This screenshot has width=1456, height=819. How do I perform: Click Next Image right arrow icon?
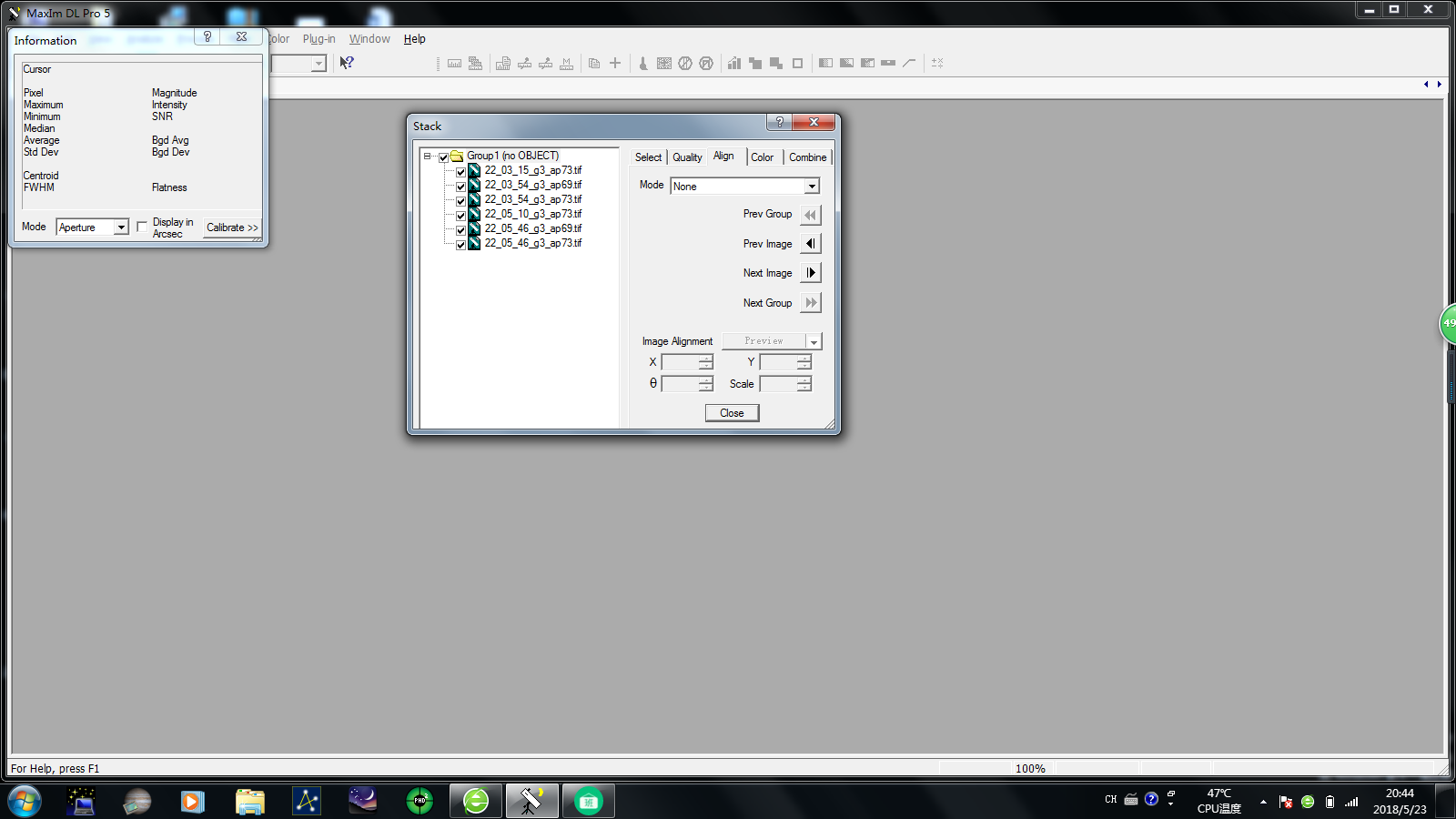tap(811, 273)
